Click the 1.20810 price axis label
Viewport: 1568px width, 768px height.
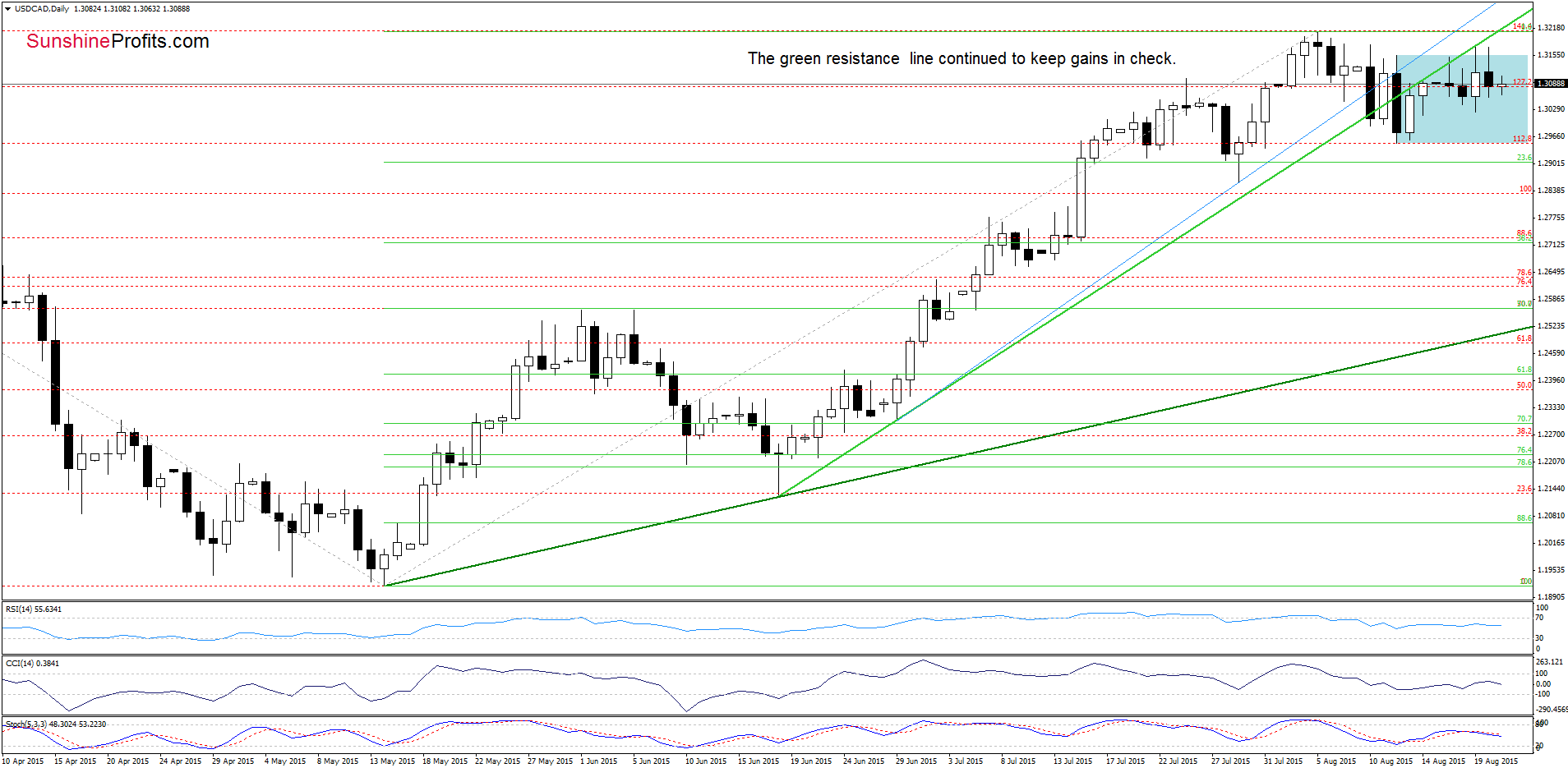coord(1551,516)
